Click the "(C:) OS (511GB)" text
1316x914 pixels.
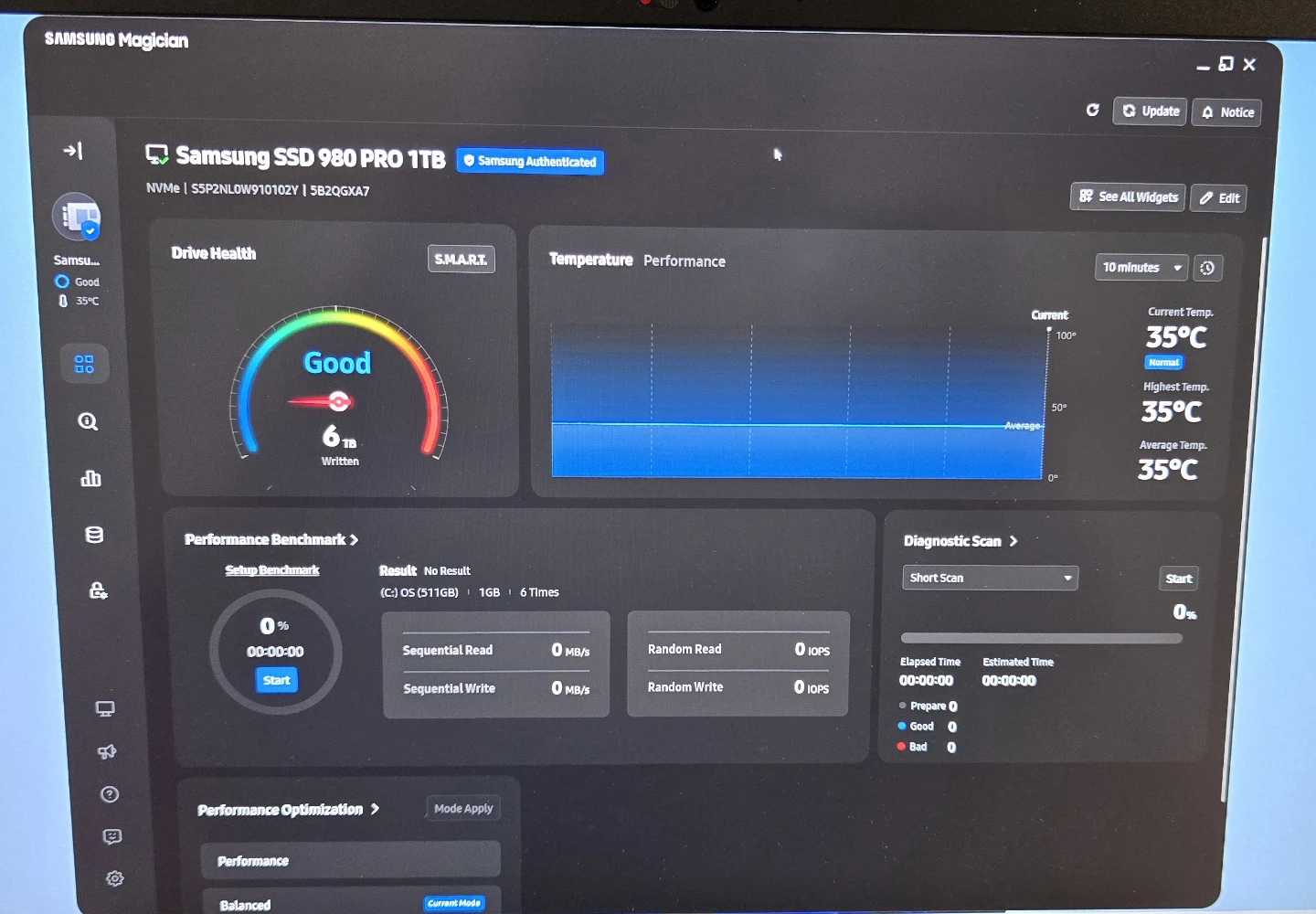[419, 592]
